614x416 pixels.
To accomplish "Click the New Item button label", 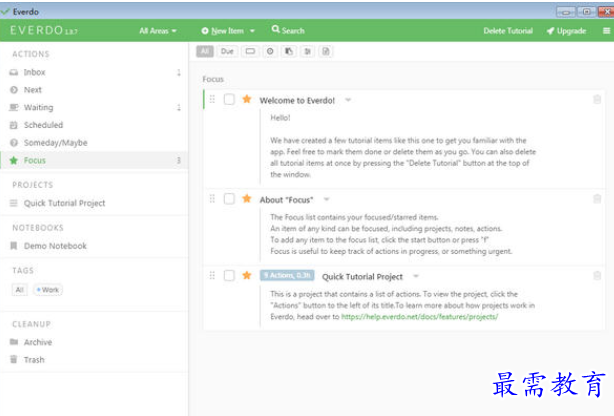I will click(227, 31).
